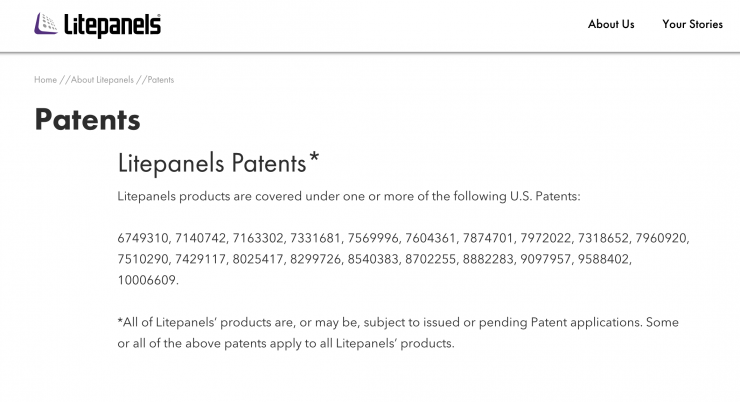Click patent number 9588402

click(606, 259)
